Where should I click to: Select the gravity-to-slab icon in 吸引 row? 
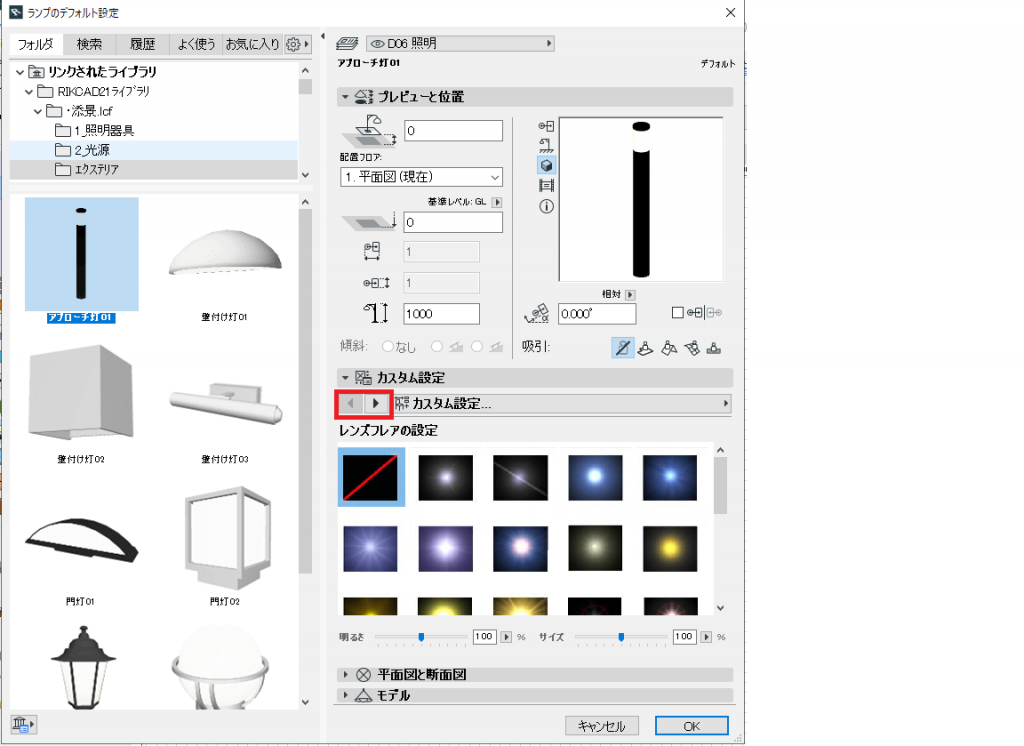645,347
